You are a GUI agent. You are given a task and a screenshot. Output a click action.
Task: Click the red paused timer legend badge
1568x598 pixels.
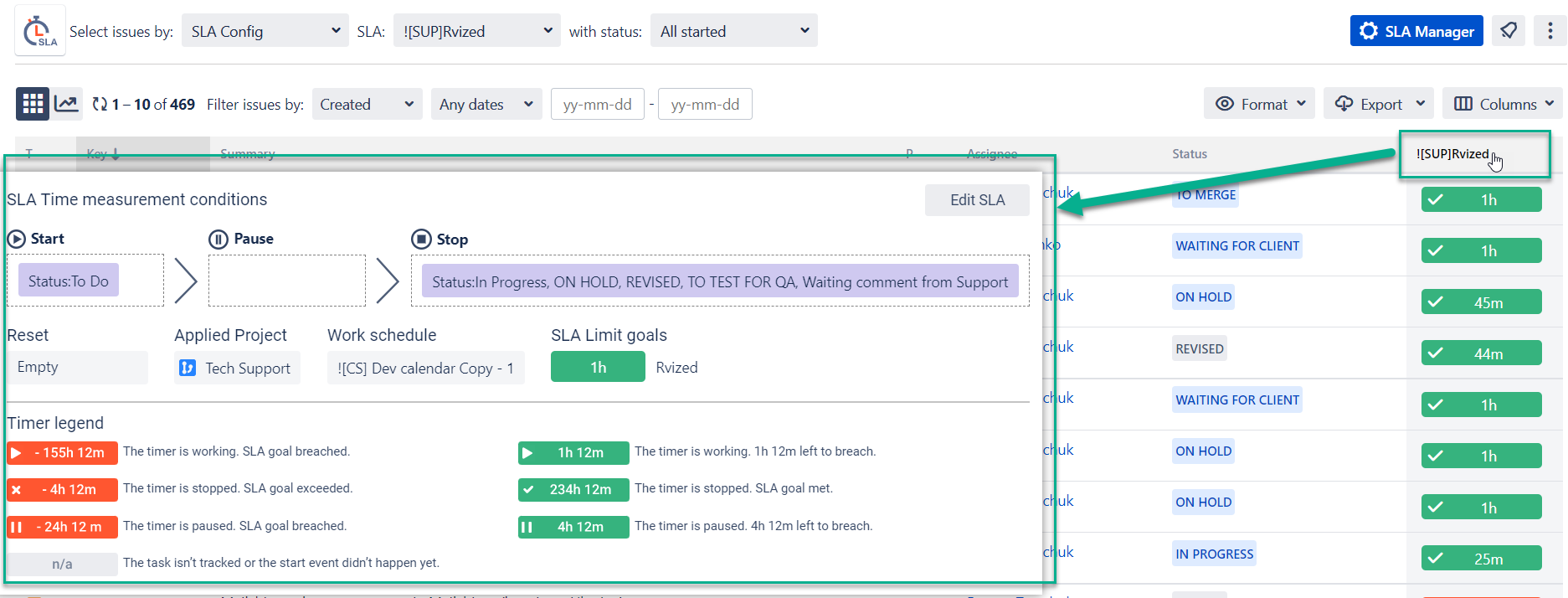click(62, 527)
